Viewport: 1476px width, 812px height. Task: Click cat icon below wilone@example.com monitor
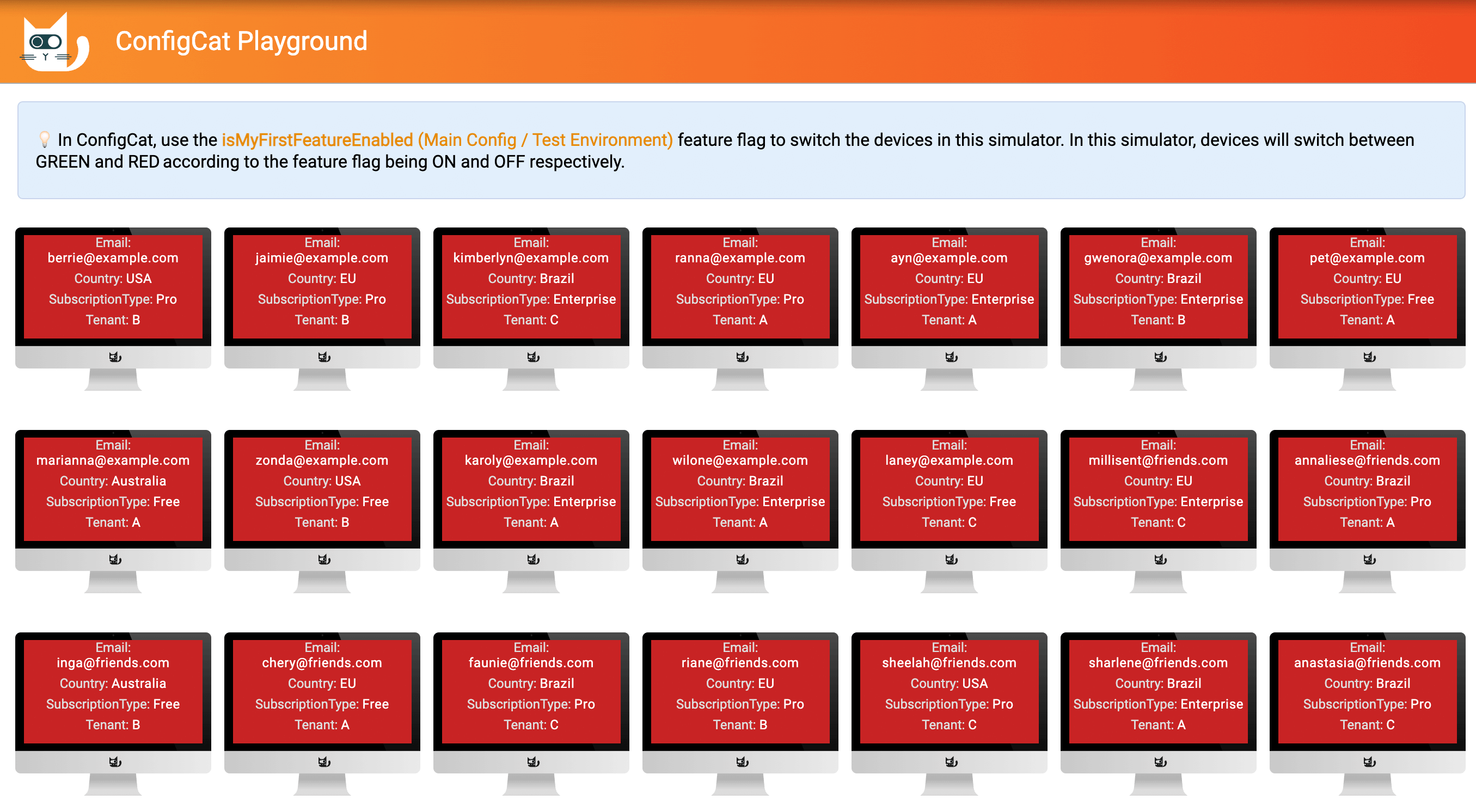click(742, 559)
